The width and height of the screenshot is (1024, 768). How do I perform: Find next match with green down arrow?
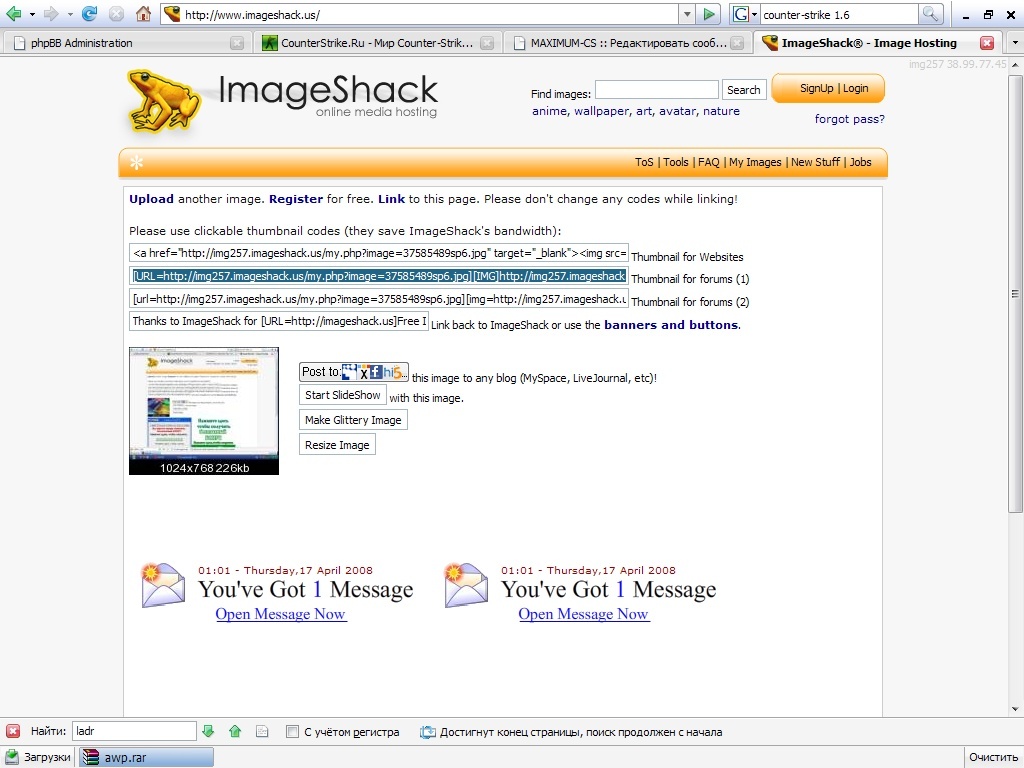(208, 731)
